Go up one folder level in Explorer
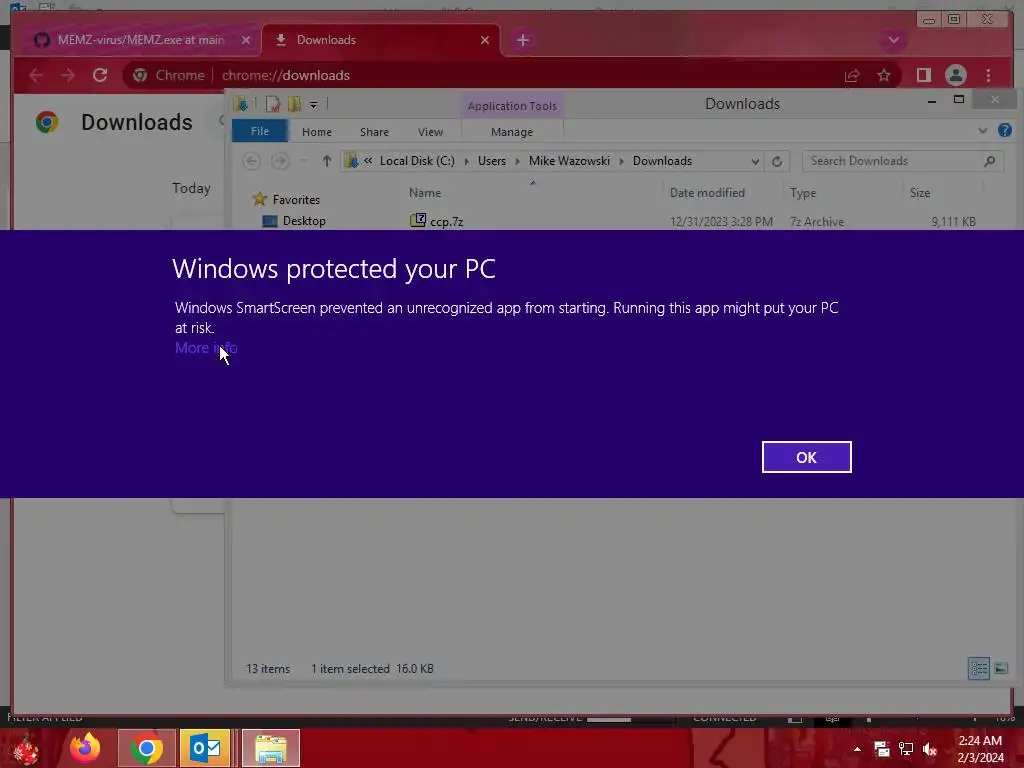 327,161
